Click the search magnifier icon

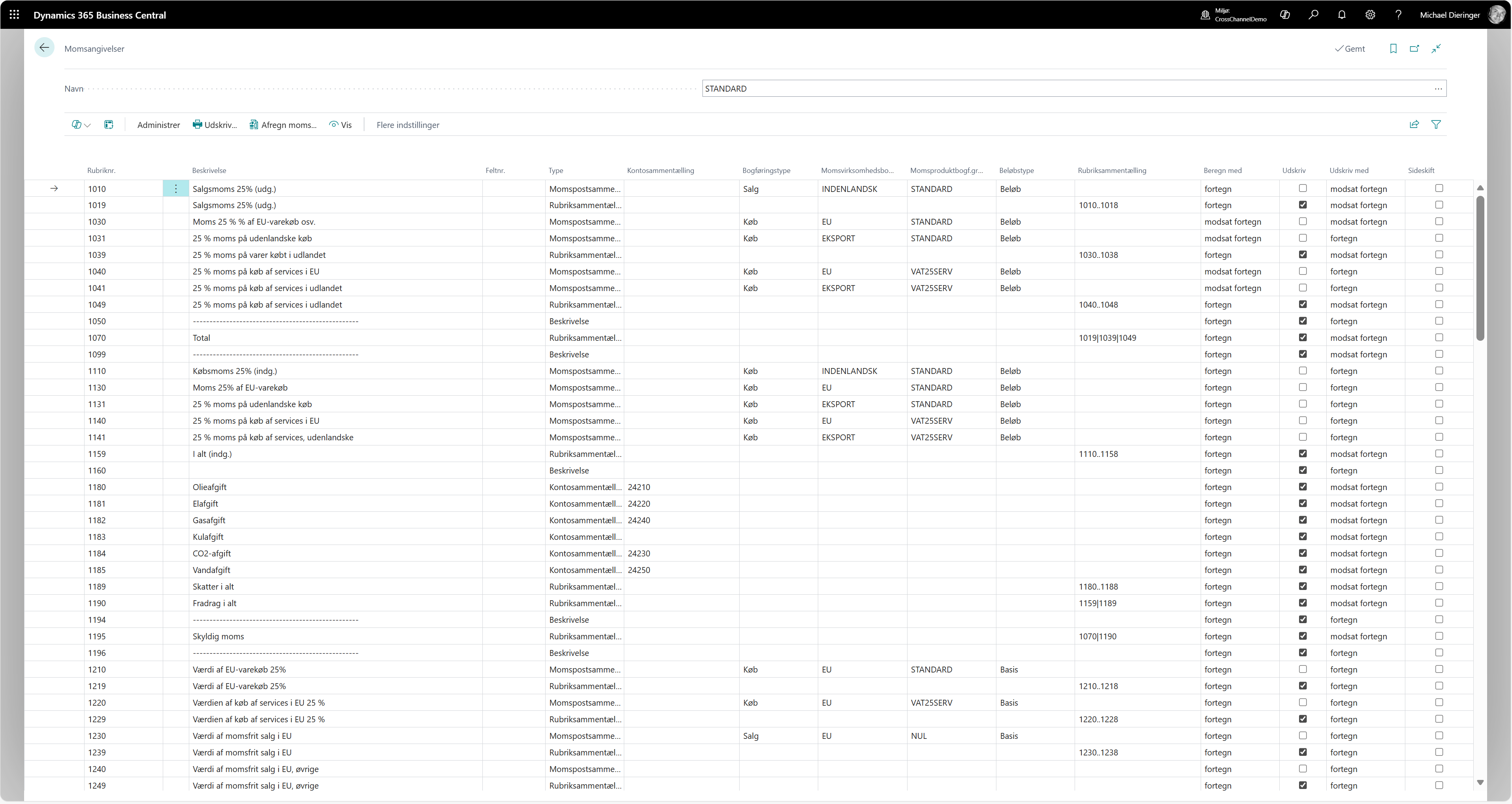click(1313, 15)
